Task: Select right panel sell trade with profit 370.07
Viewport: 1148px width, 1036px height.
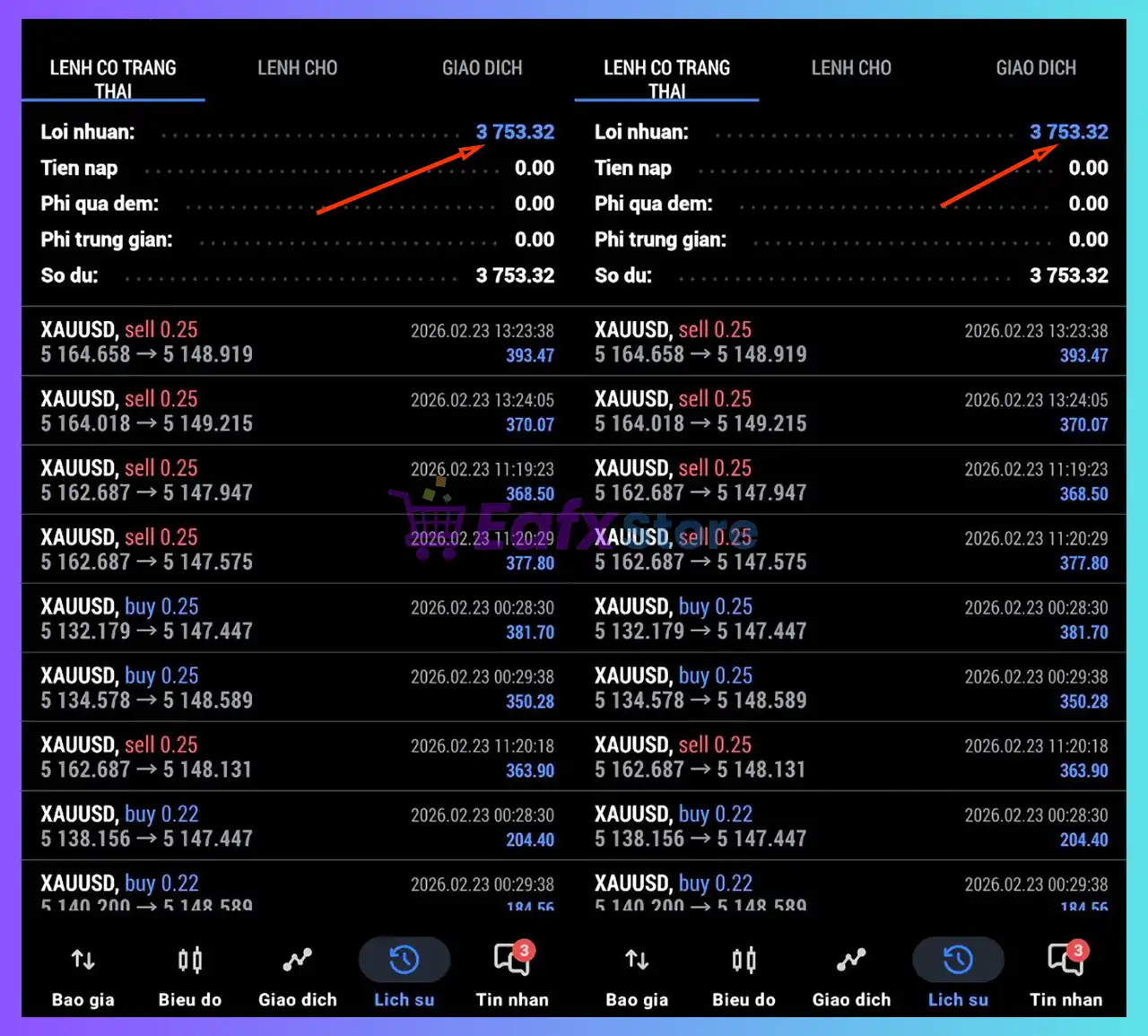Action: tap(850, 411)
